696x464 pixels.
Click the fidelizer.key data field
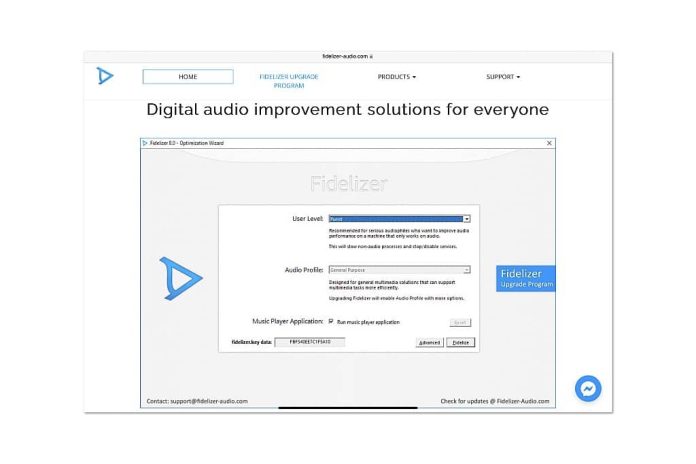(x=310, y=342)
